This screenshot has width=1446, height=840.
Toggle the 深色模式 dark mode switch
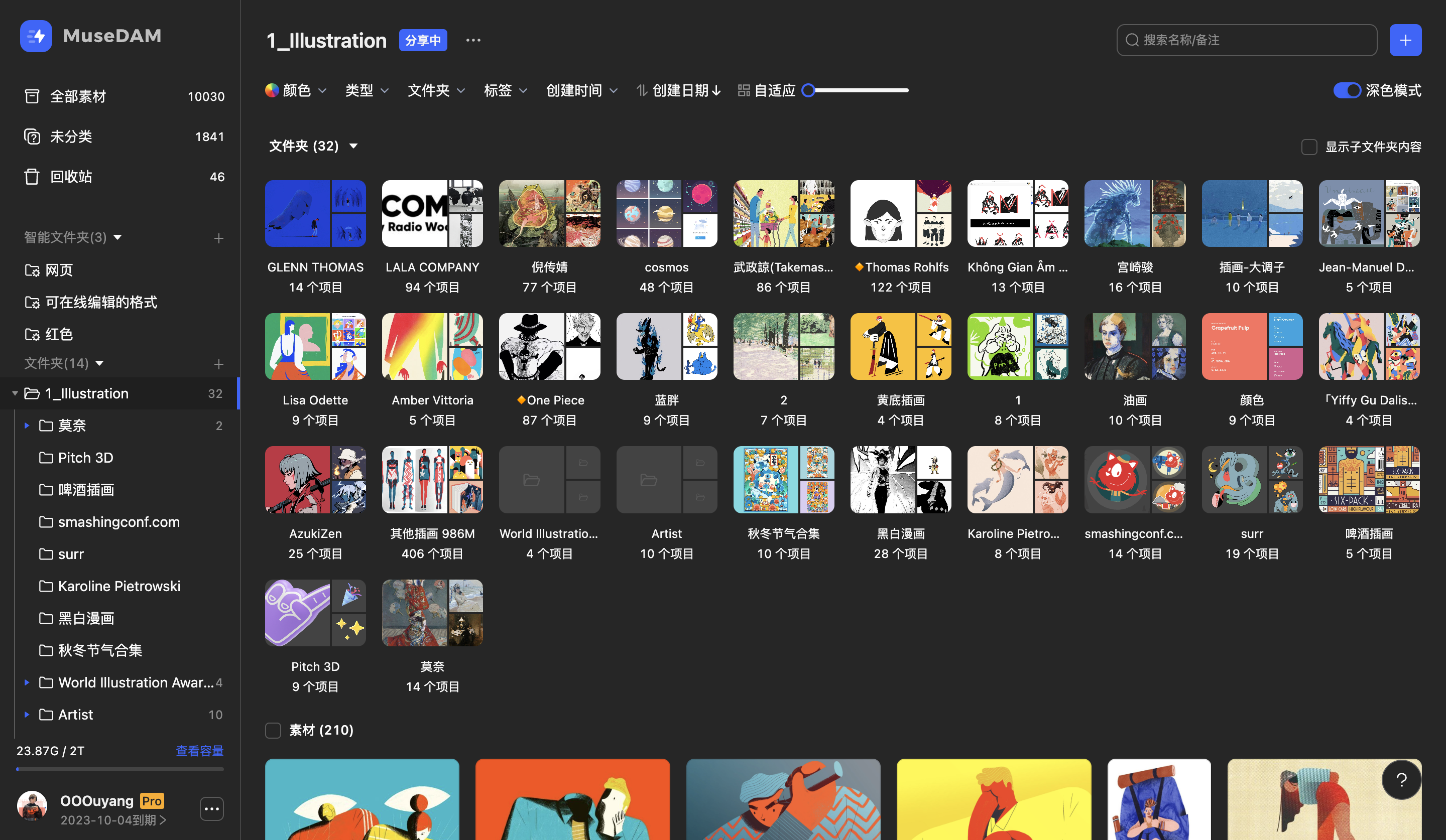pyautogui.click(x=1347, y=91)
